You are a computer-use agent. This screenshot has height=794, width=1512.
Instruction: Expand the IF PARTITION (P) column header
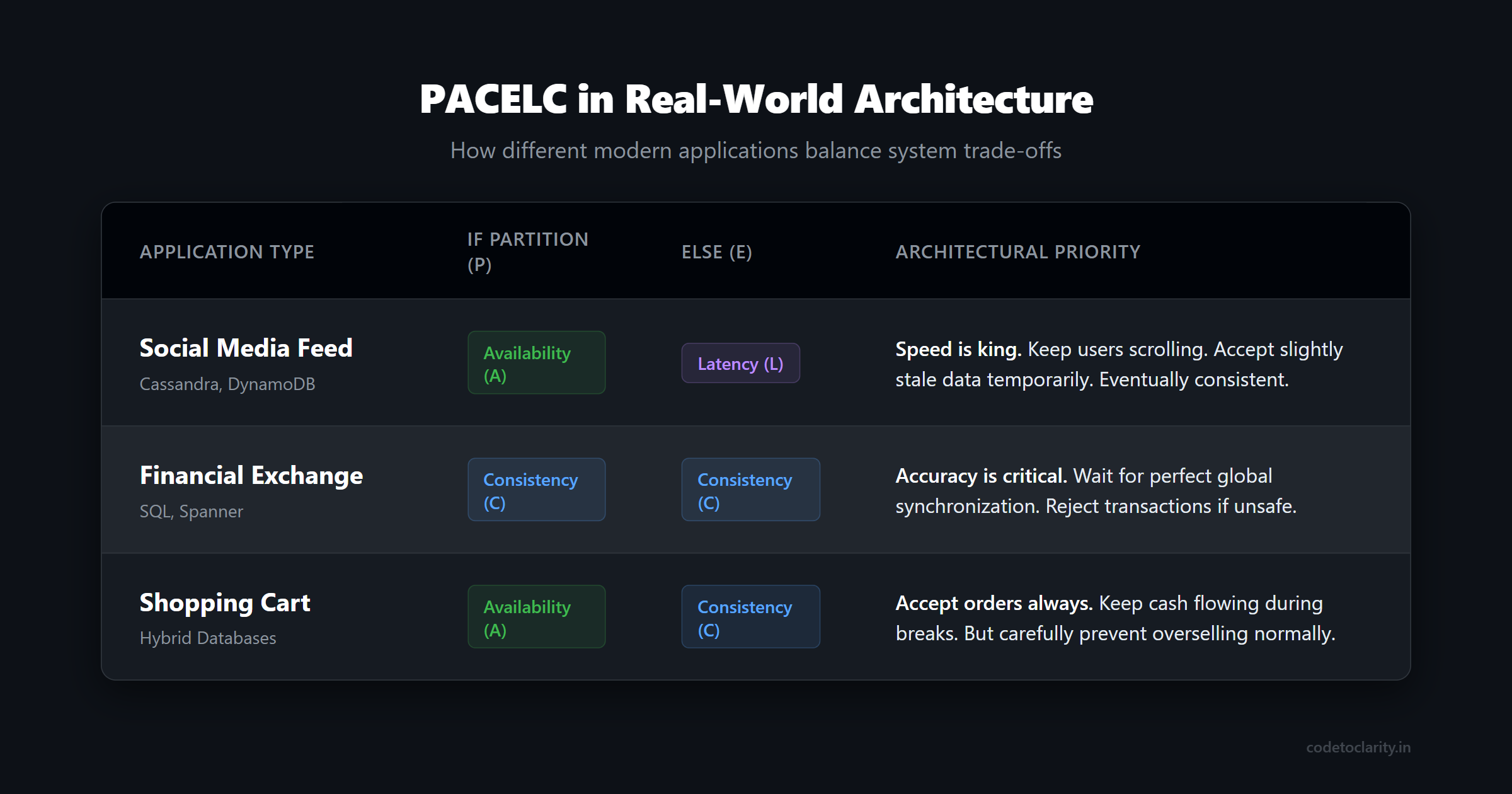(x=528, y=251)
